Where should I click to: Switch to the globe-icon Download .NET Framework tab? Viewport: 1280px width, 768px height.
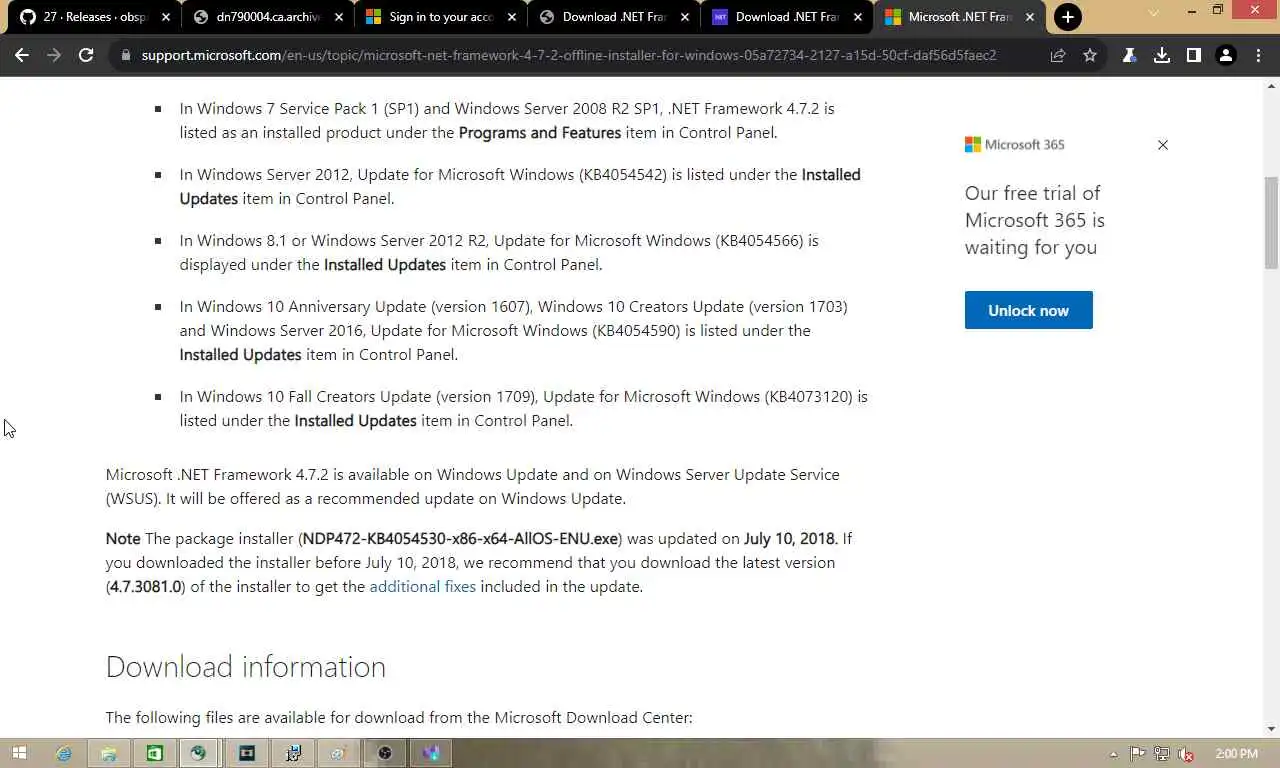pyautogui.click(x=614, y=17)
